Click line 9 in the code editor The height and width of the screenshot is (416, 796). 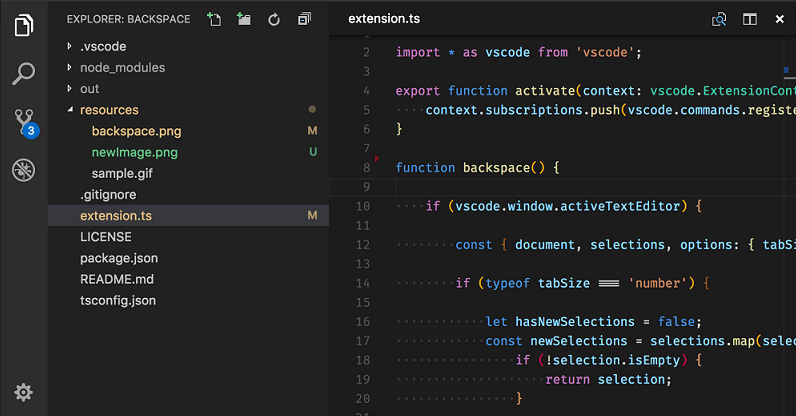[x=560, y=187]
